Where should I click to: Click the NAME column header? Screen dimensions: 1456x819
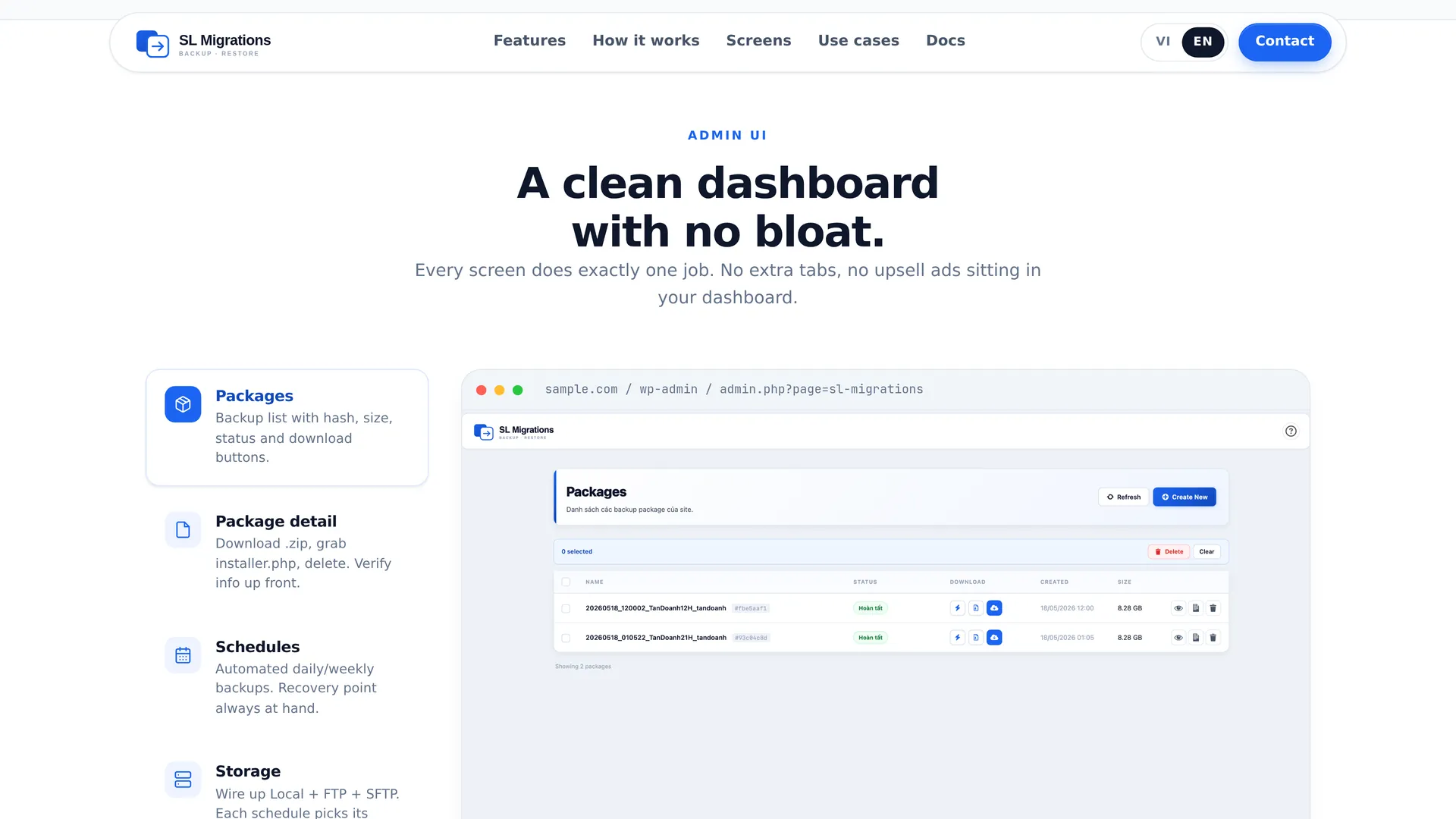[595, 582]
